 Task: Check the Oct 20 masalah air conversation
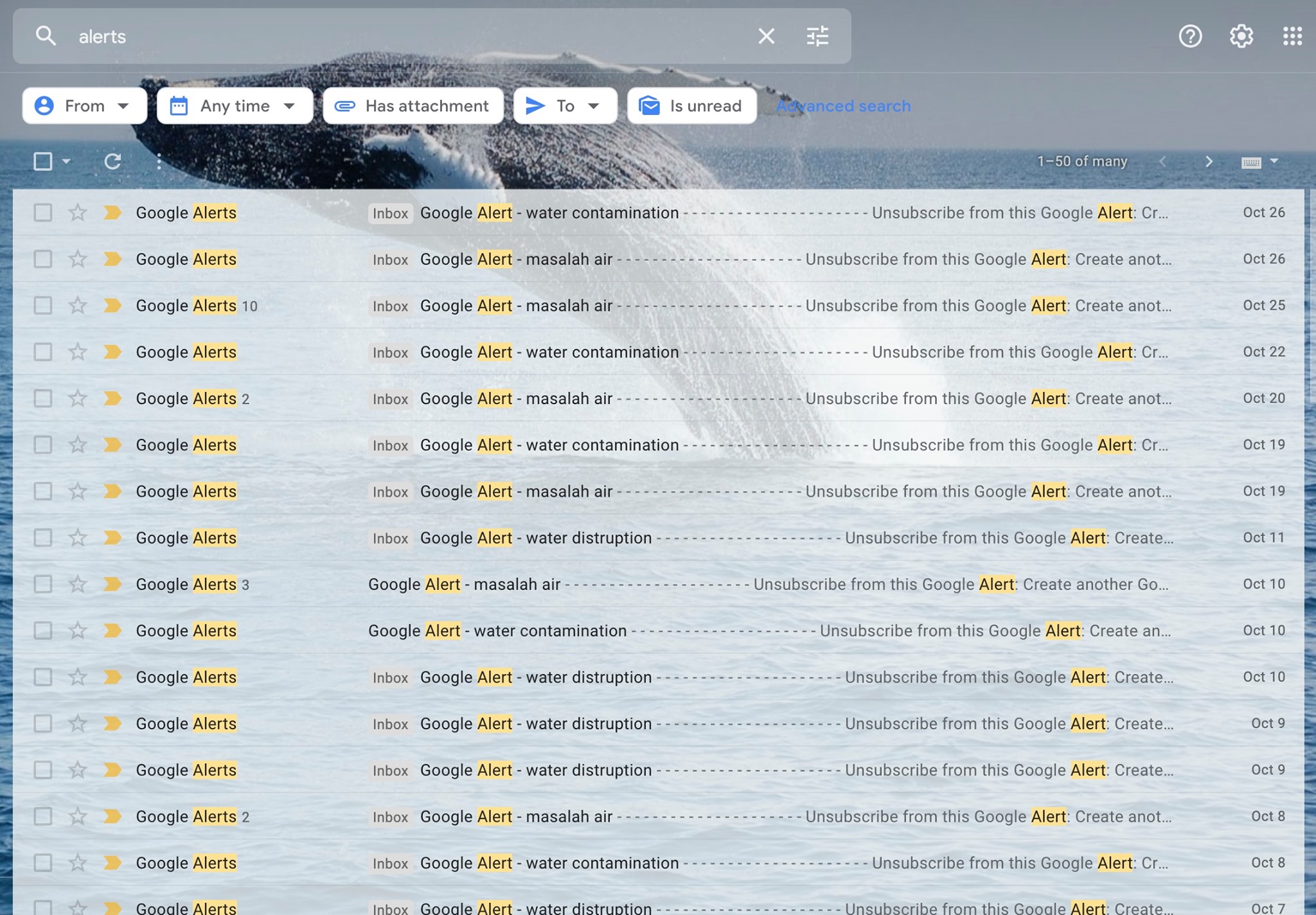43,398
